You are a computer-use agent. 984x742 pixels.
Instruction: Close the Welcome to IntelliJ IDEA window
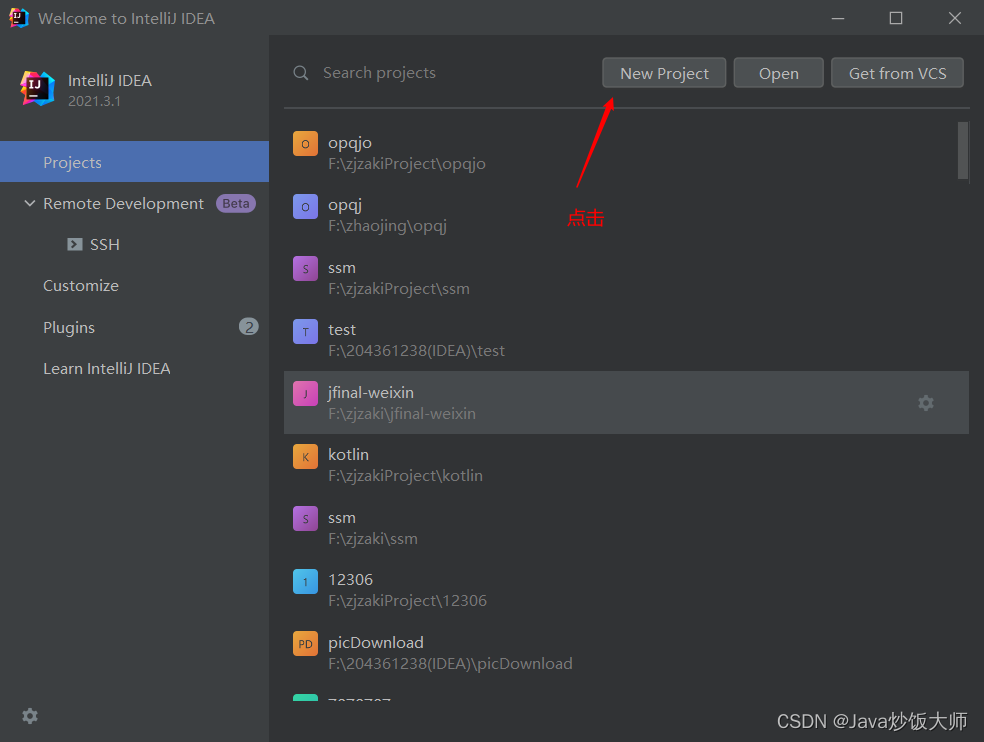955,18
